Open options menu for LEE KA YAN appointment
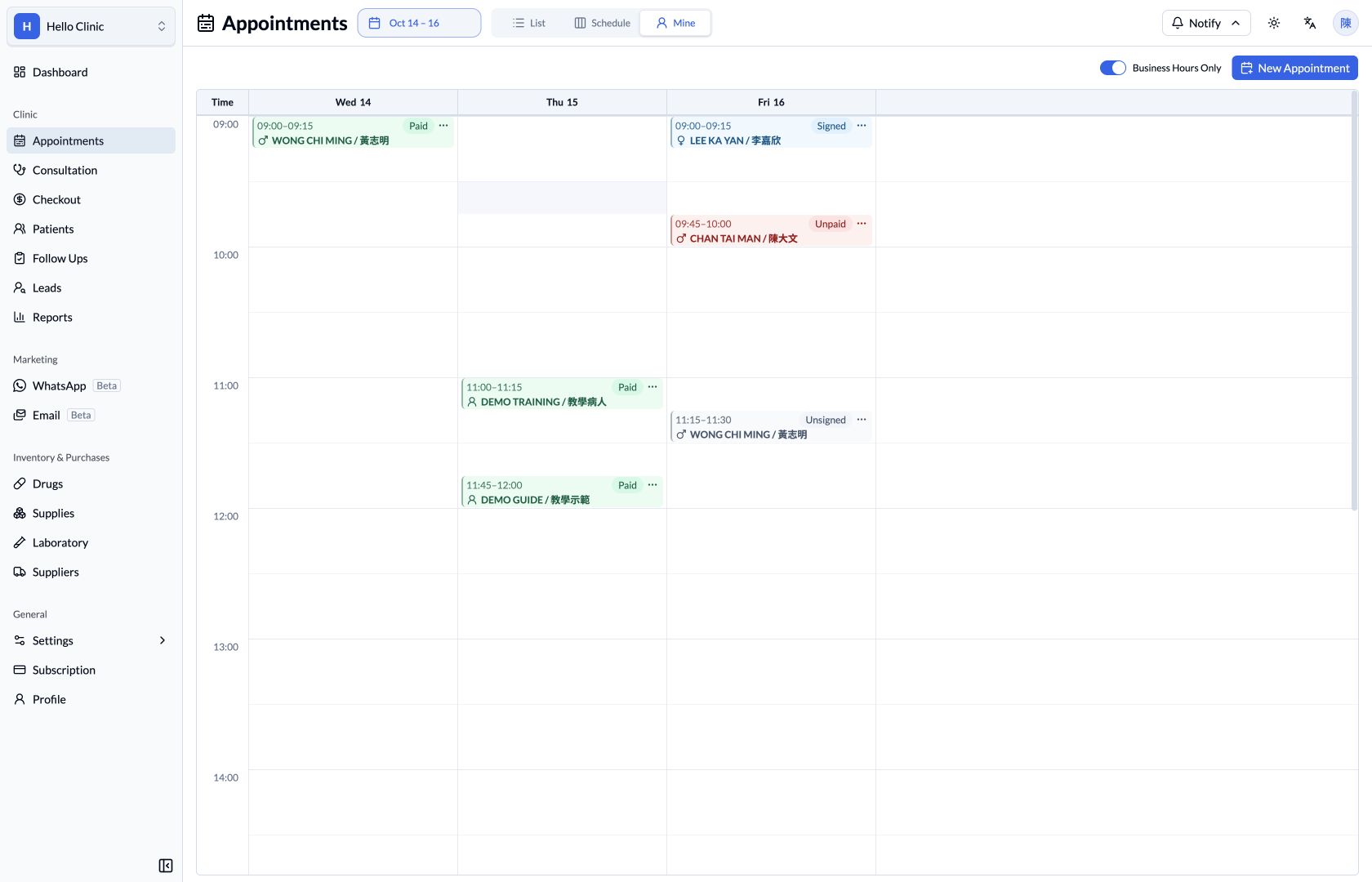 click(862, 126)
